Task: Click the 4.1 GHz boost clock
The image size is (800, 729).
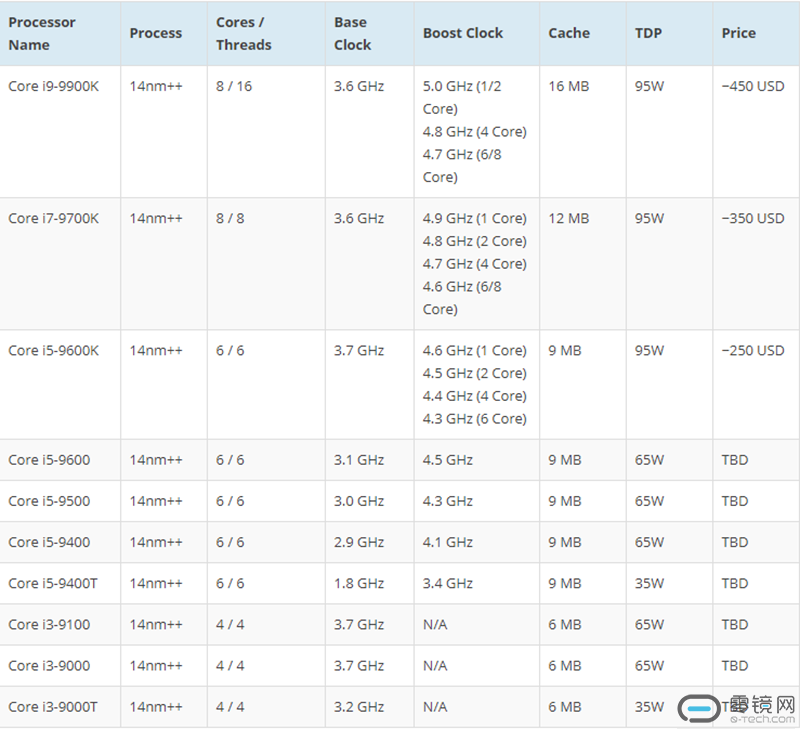Action: coord(447,542)
